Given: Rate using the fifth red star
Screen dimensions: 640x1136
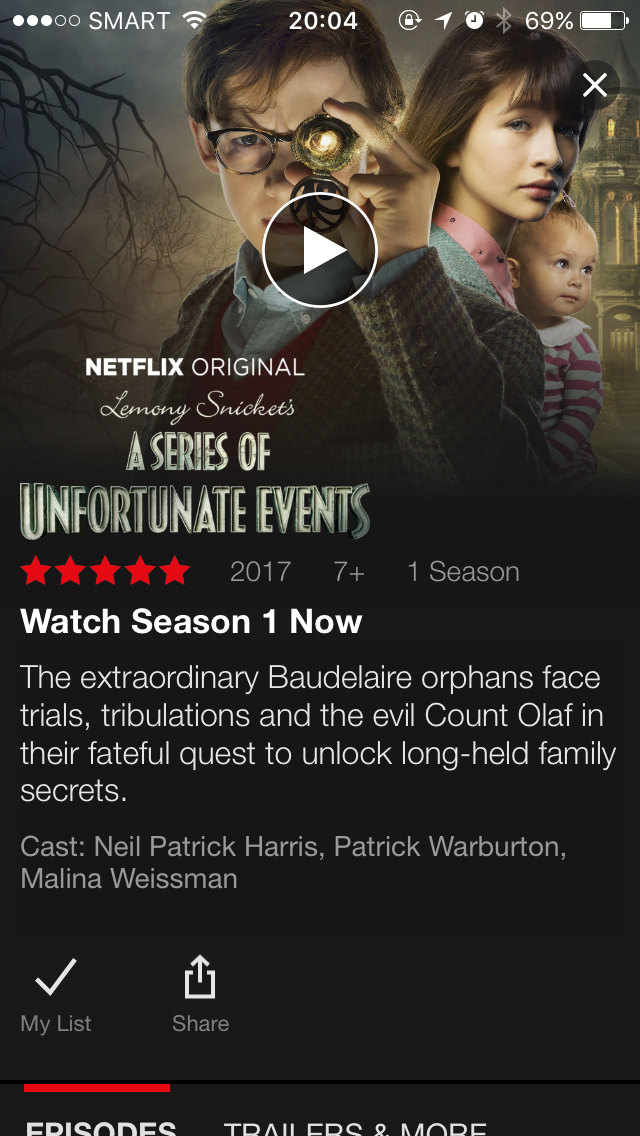Looking at the screenshot, I should click(x=175, y=572).
